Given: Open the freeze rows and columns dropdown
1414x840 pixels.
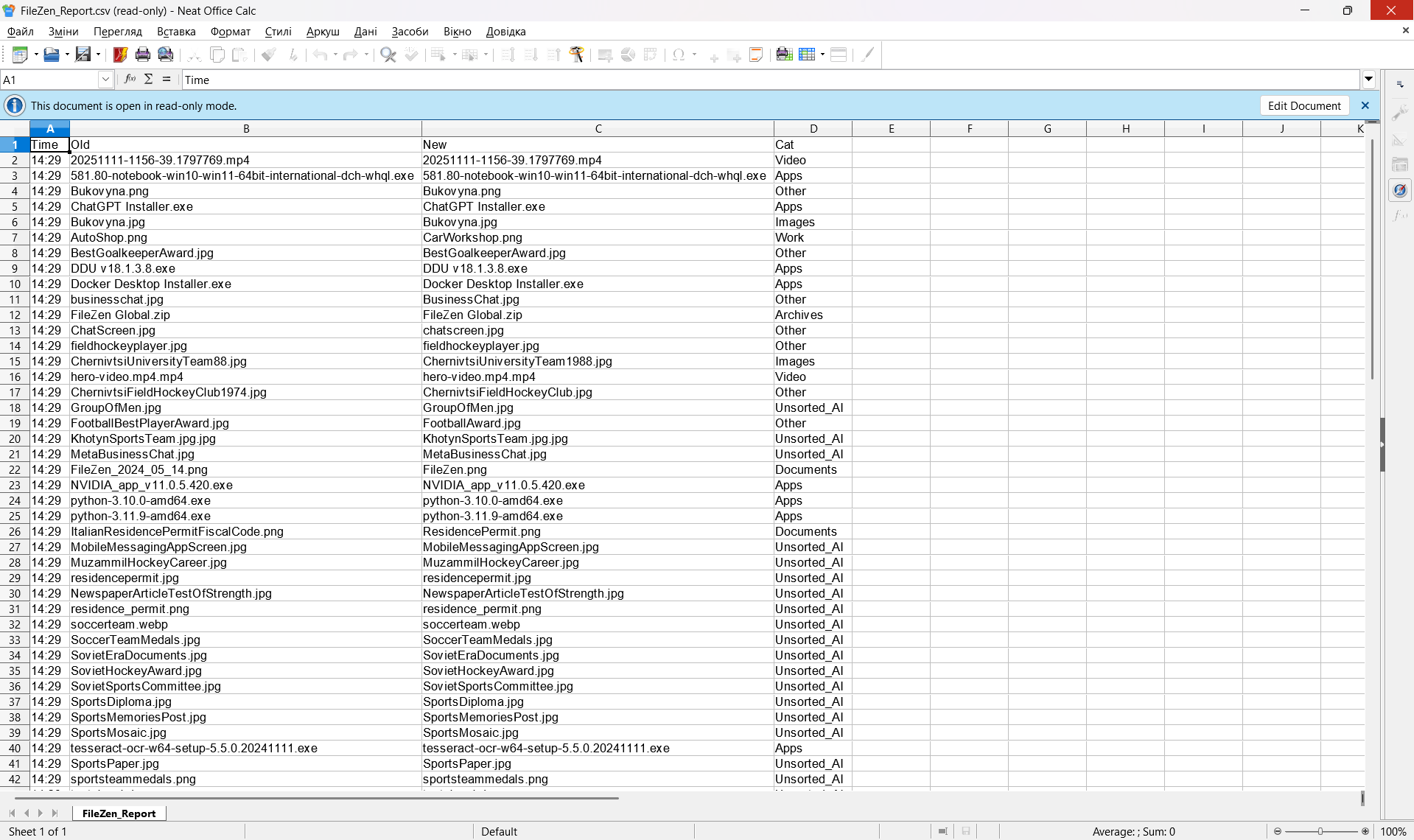Looking at the screenshot, I should (x=822, y=55).
